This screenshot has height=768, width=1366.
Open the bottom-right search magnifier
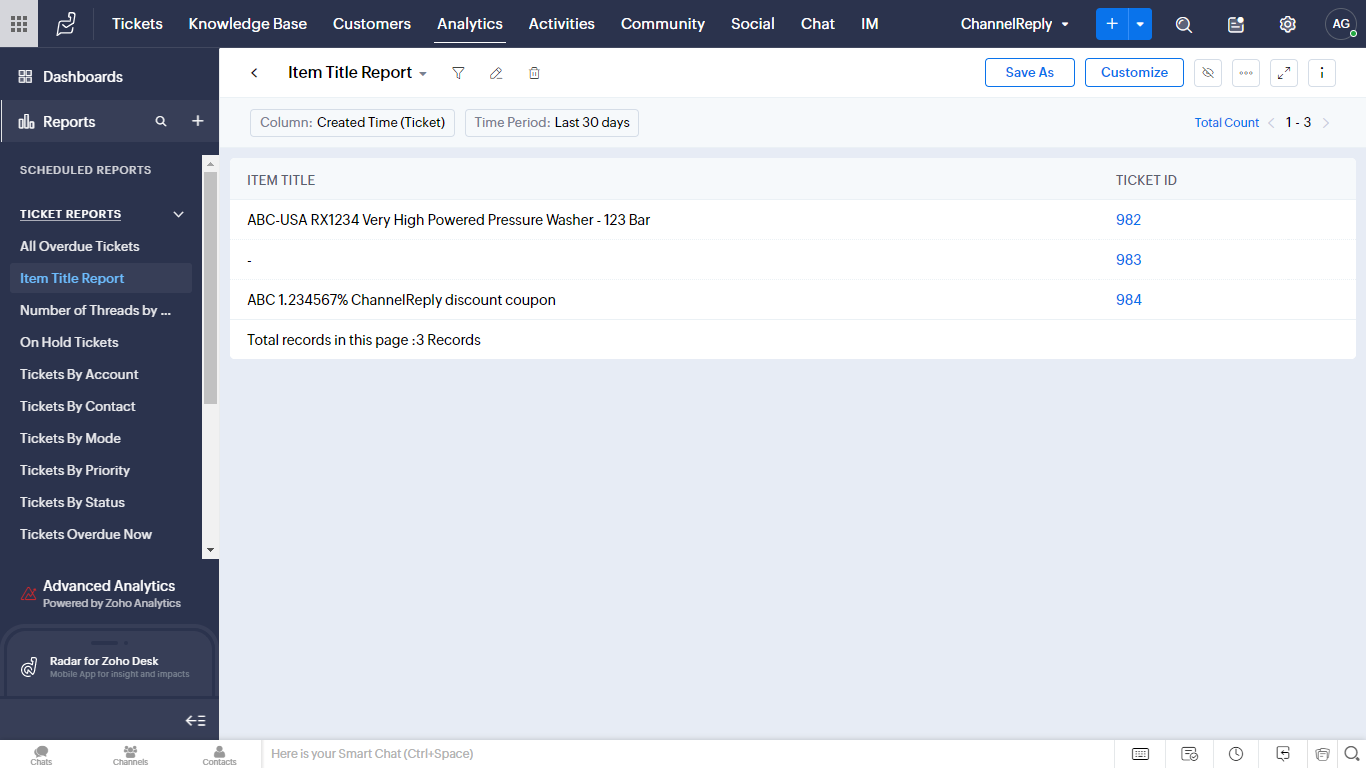[1352, 754]
